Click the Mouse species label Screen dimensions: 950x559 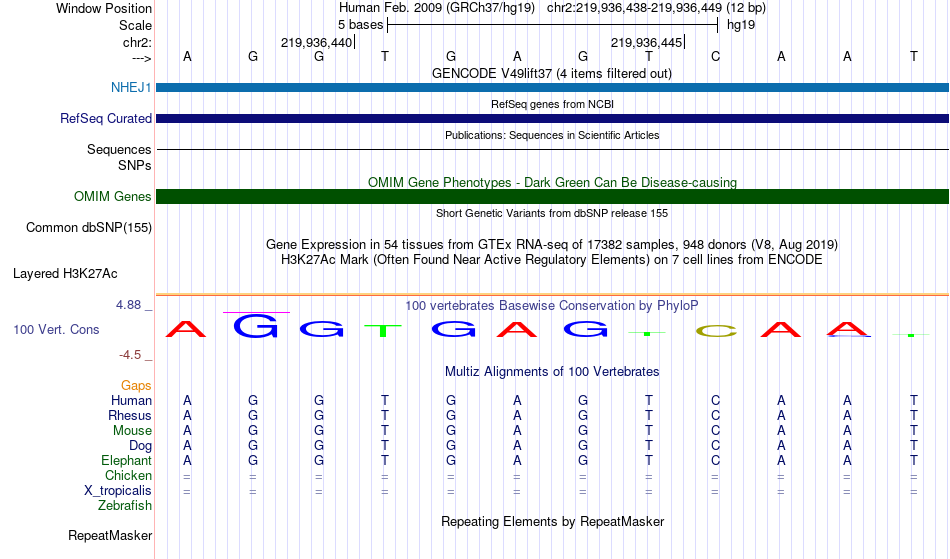tap(132, 431)
